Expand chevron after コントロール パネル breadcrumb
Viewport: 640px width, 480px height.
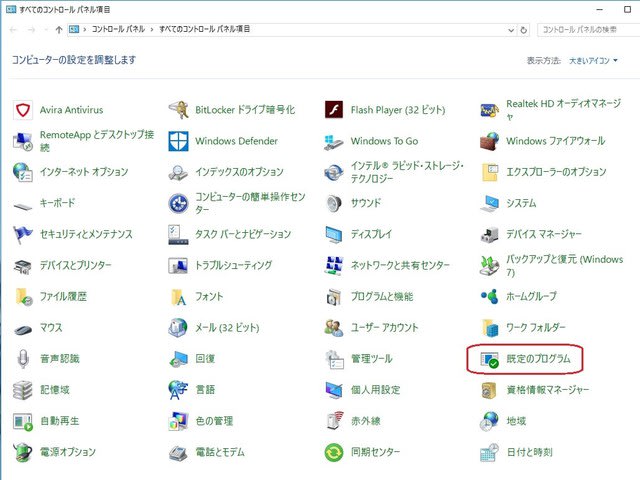tap(152, 29)
